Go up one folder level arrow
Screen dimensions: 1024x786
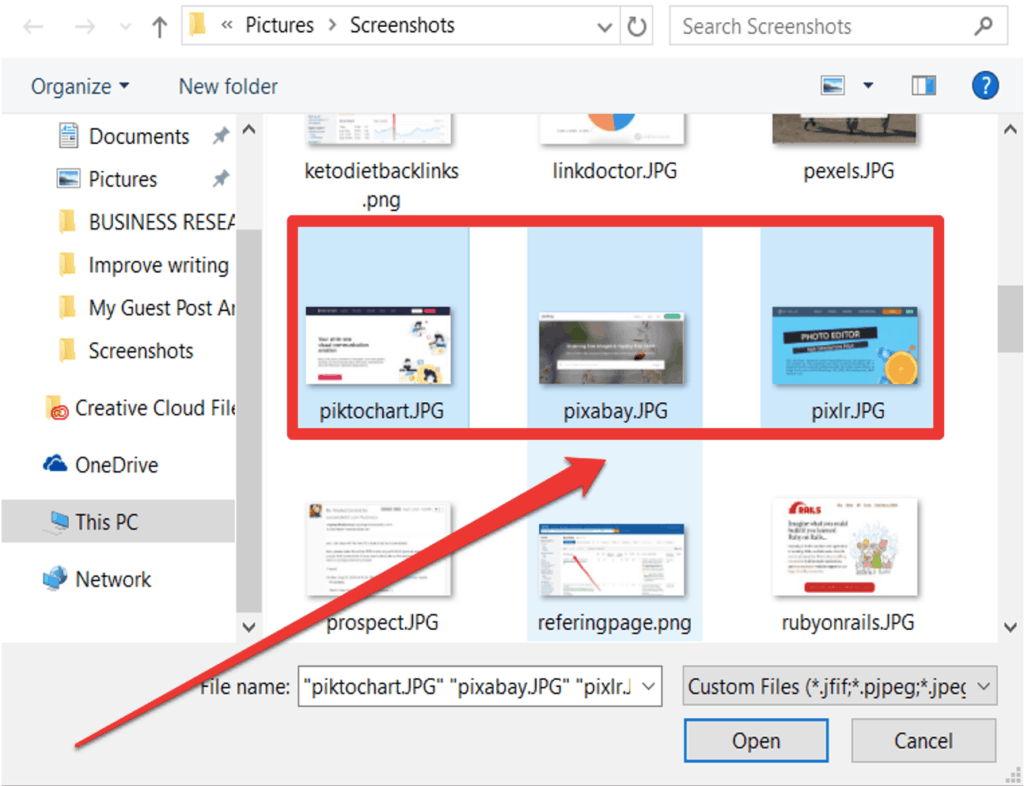click(159, 27)
